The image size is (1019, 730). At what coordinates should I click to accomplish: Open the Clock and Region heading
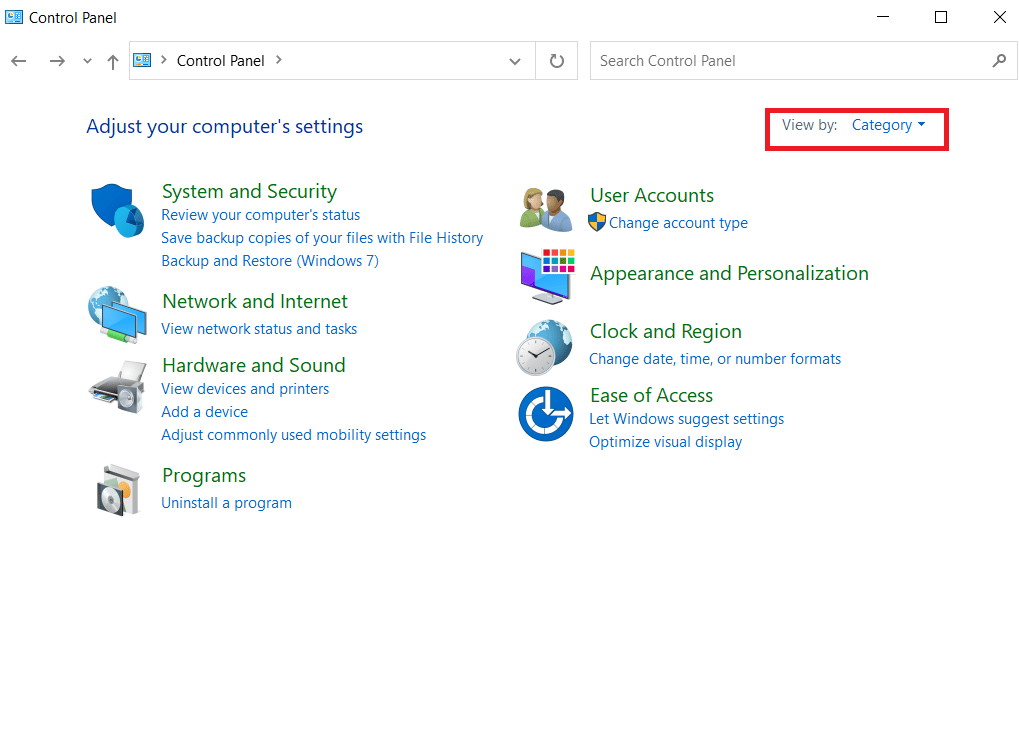(665, 332)
